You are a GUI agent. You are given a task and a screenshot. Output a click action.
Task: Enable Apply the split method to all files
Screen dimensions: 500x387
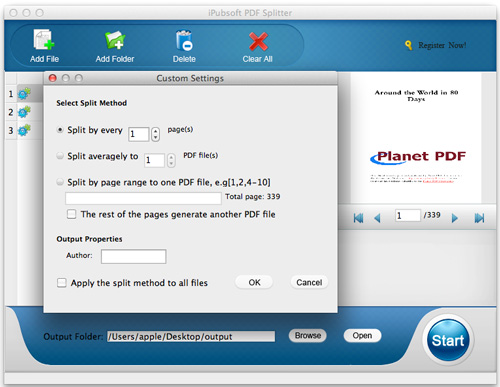click(x=62, y=283)
